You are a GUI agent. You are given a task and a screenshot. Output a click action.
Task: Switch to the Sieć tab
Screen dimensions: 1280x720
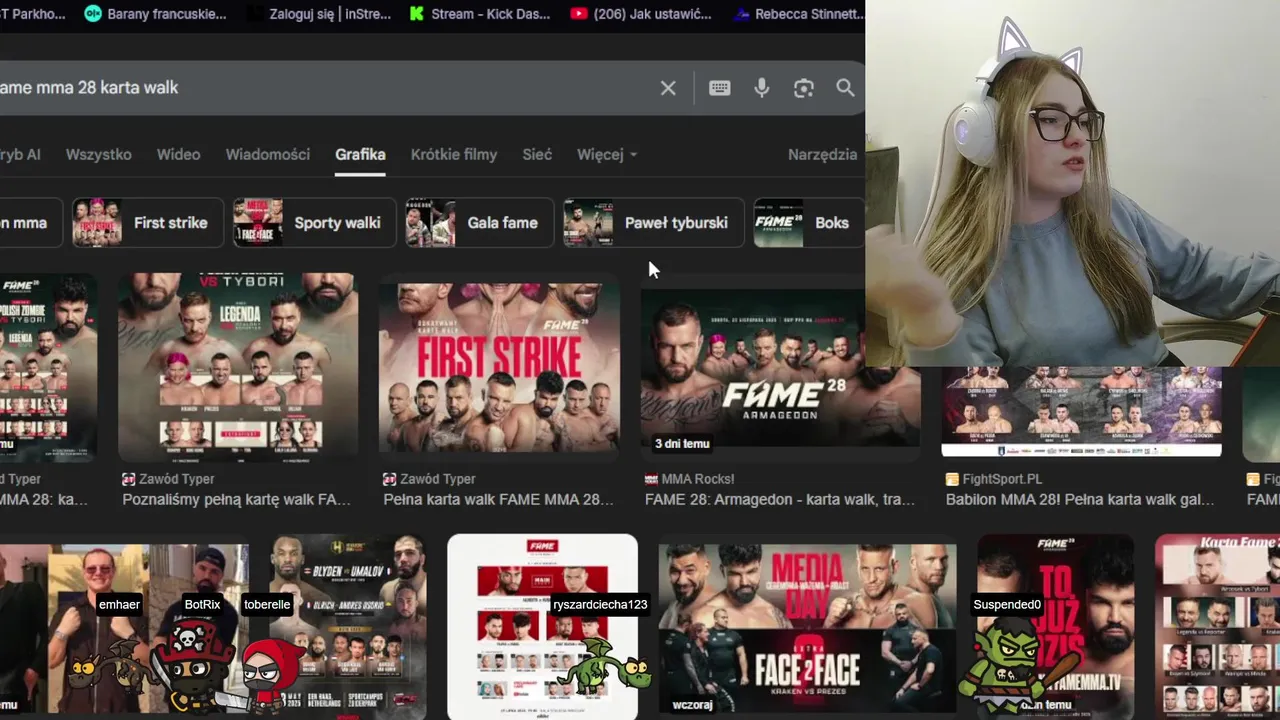tap(537, 154)
